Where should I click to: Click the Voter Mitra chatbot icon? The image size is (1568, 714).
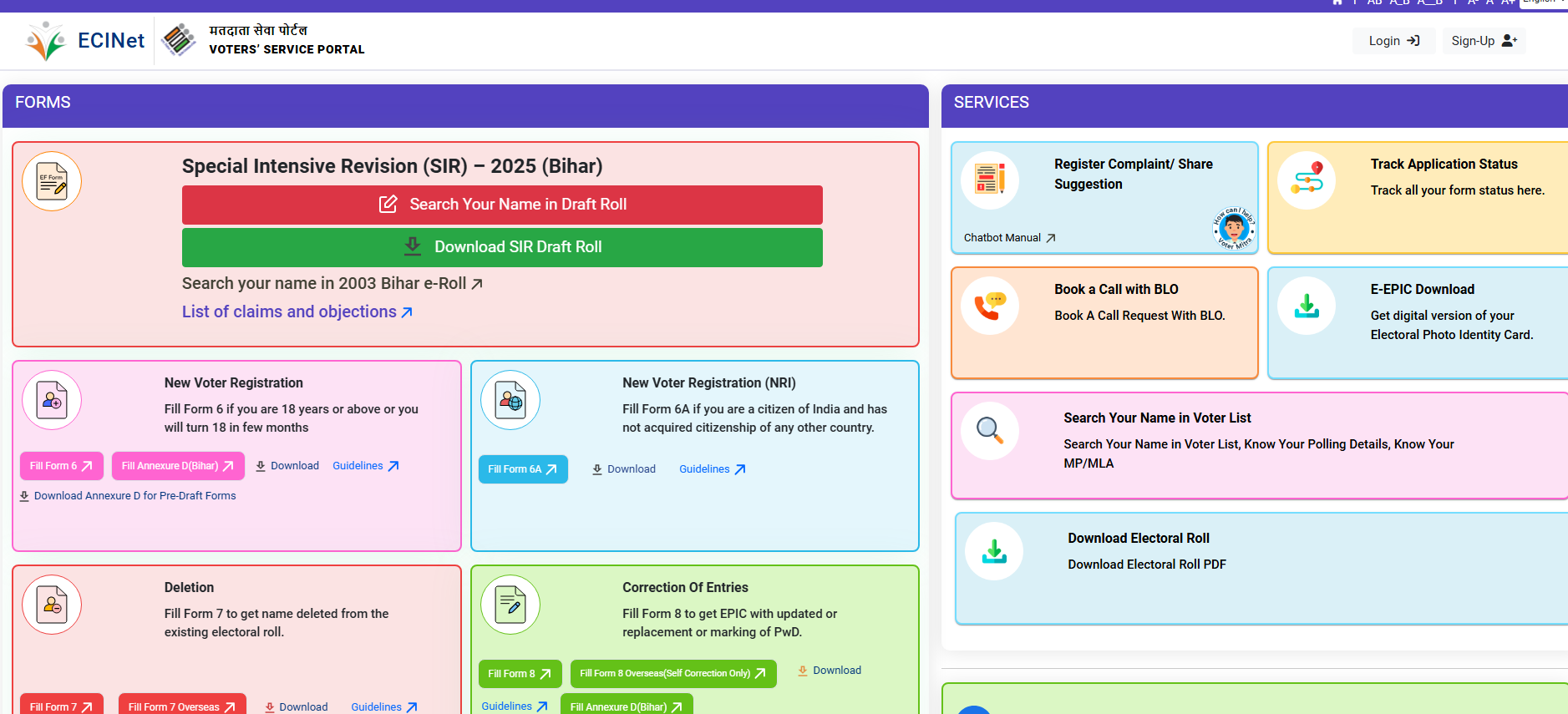1234,228
